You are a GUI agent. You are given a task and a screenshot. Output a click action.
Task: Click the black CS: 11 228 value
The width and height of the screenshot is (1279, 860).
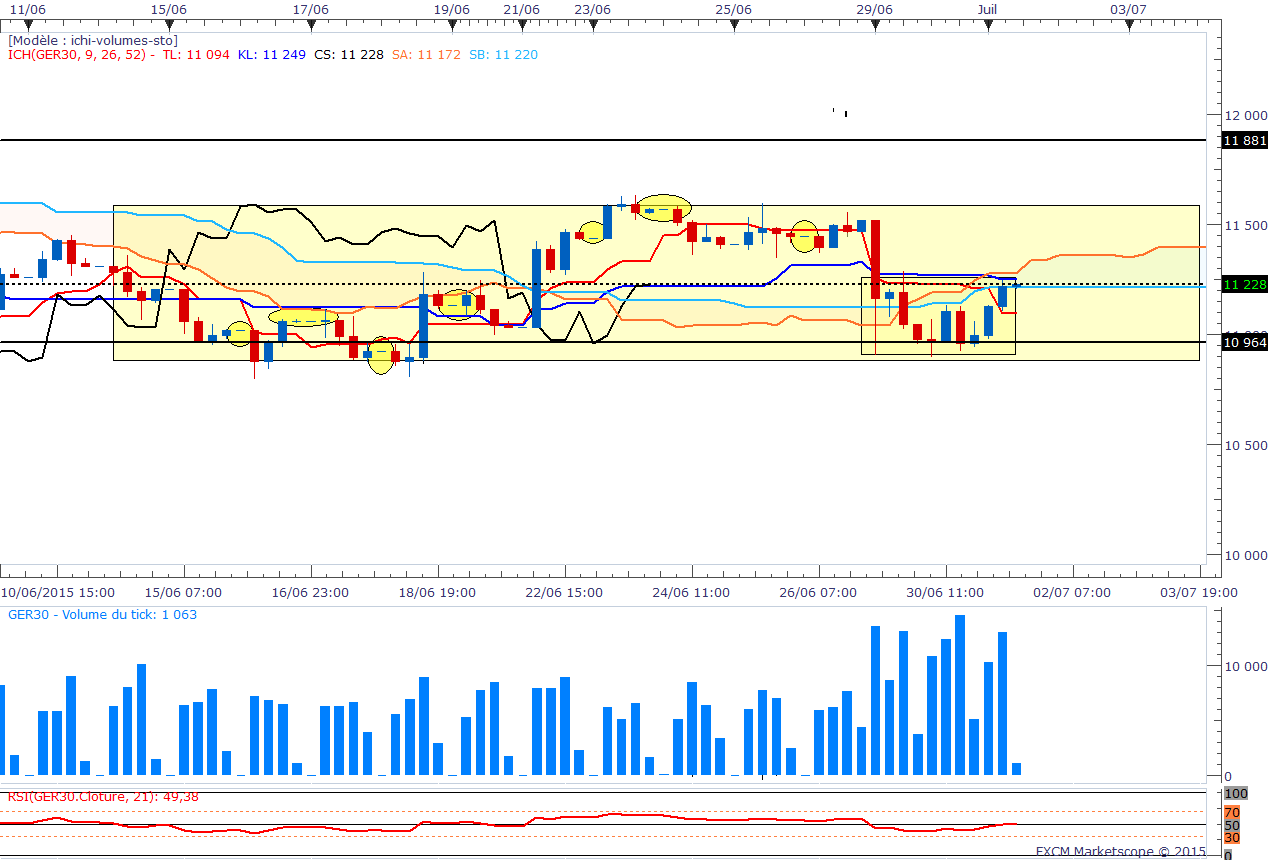tap(348, 55)
